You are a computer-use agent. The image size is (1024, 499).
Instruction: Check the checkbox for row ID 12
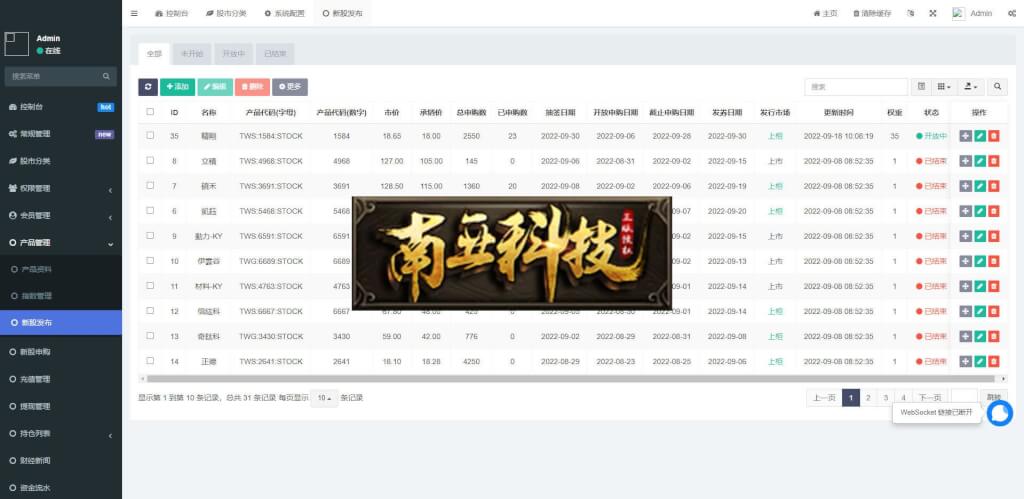[x=150, y=311]
